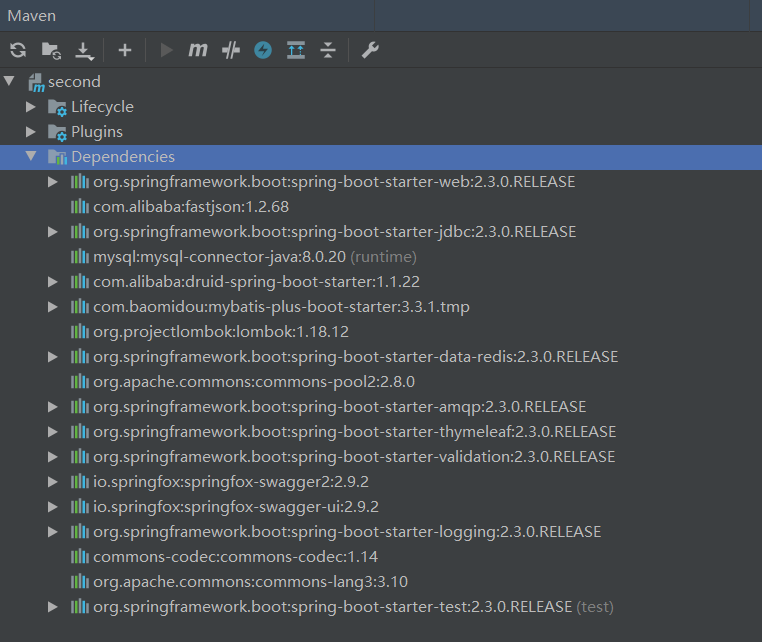Select spring-boot-starter-web:2.3.0.RELEASE row
This screenshot has height=642, width=762.
pyautogui.click(x=381, y=182)
